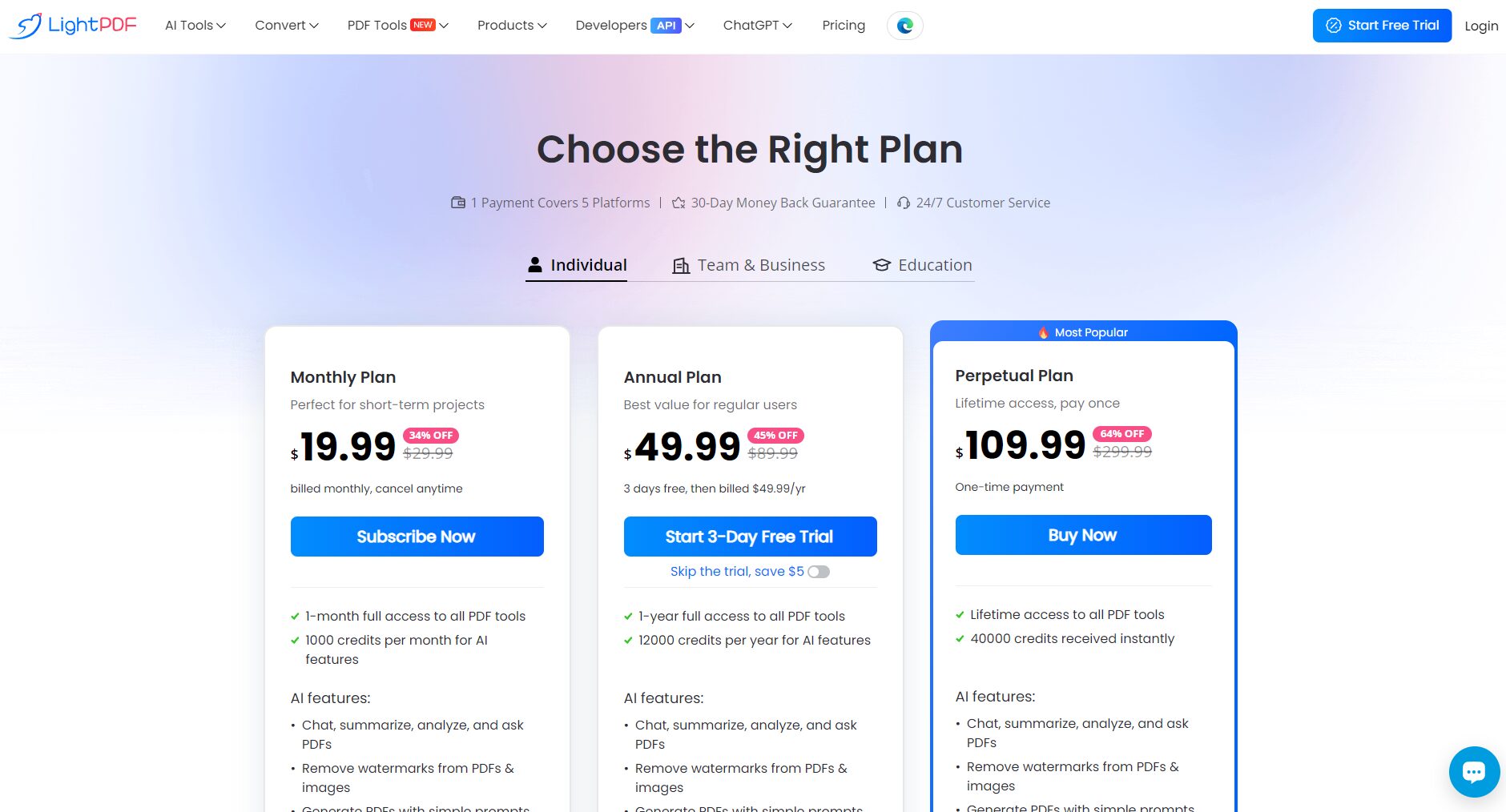Image resolution: width=1506 pixels, height=812 pixels.
Task: Click Start 3-Day Free Trial button
Action: (750, 537)
